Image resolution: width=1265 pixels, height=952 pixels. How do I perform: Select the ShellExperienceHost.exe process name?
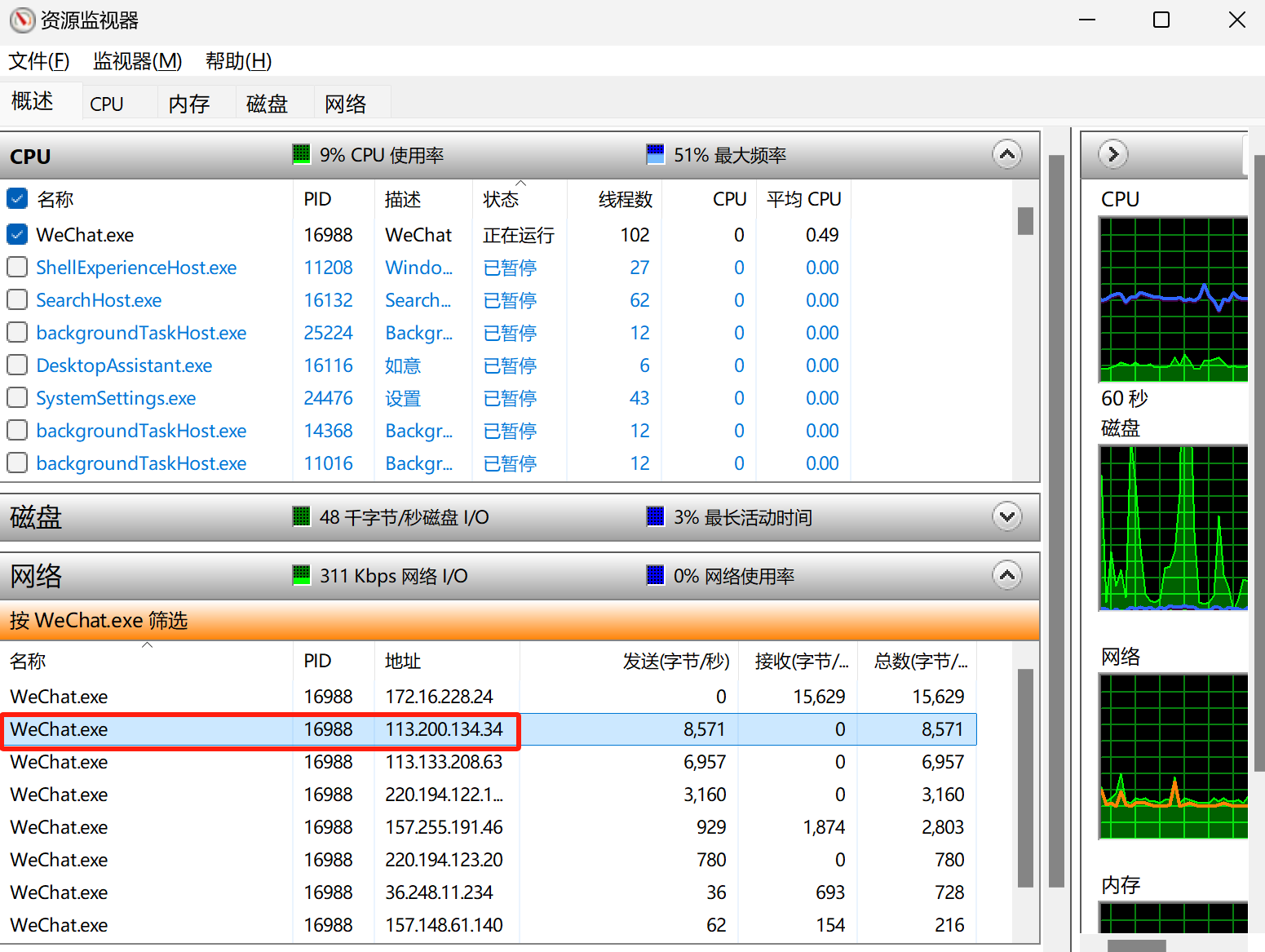point(136,268)
